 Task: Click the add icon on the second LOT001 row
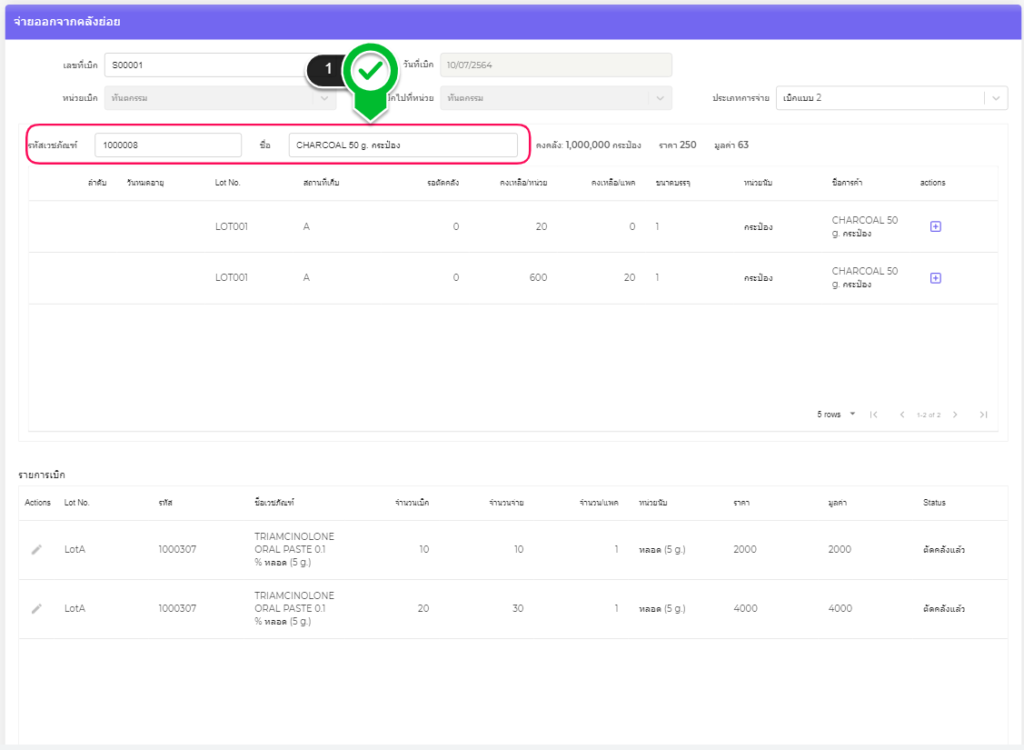coord(935,278)
